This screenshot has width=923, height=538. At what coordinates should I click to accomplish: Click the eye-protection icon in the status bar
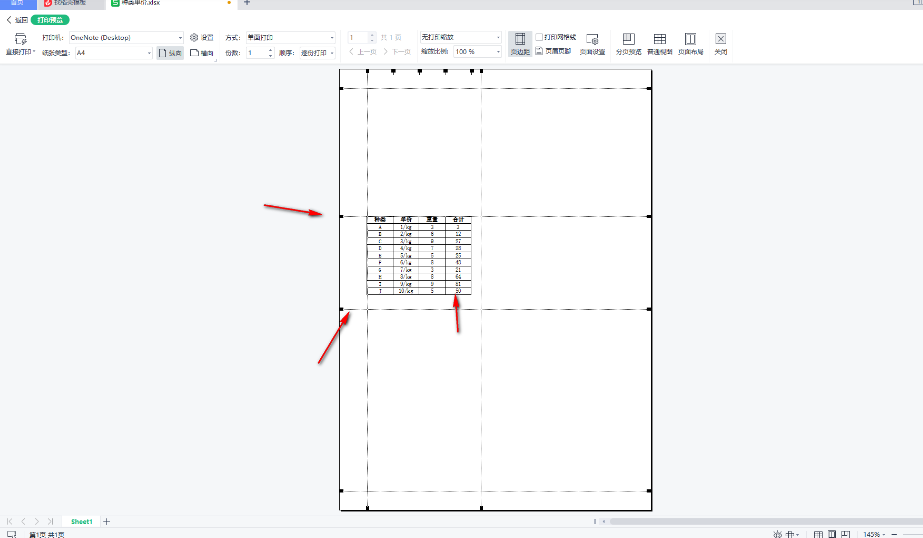(x=778, y=534)
